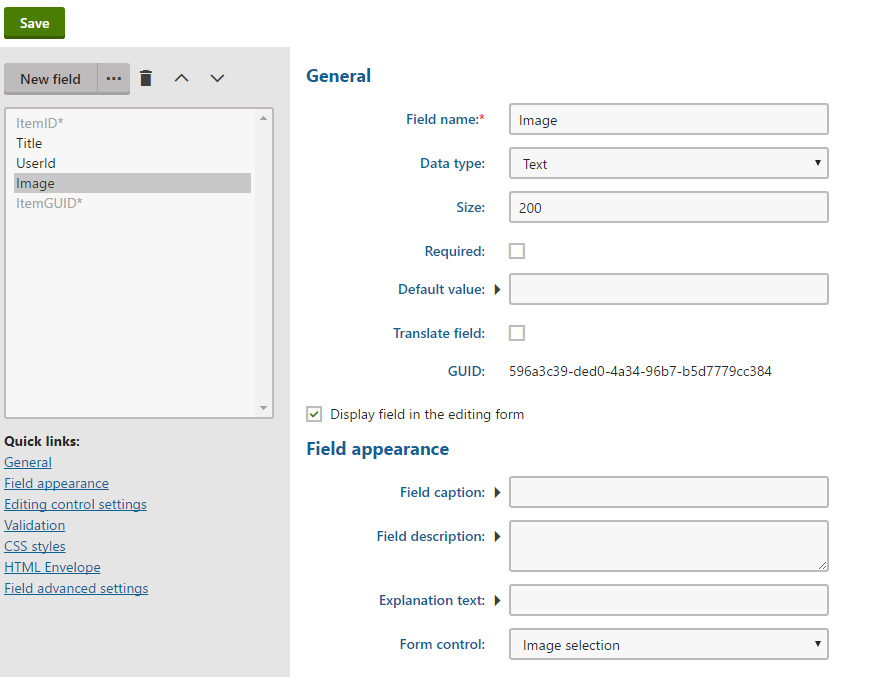Expand the Field caption options
The width and height of the screenshot is (873, 677).
pos(497,492)
